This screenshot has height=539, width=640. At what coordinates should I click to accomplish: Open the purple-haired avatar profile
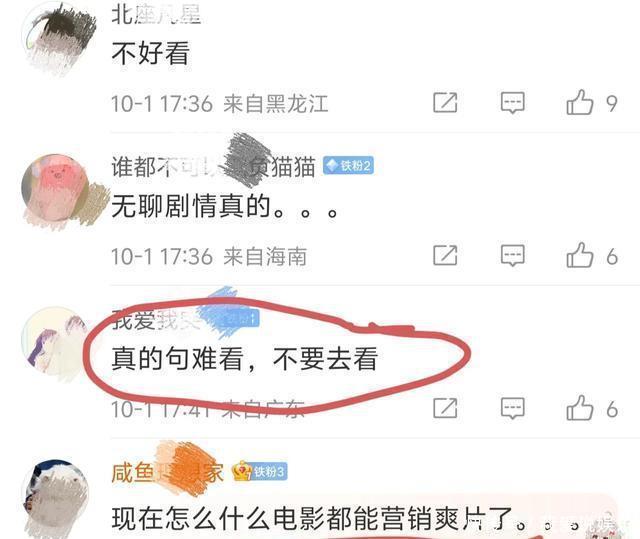(x=55, y=340)
